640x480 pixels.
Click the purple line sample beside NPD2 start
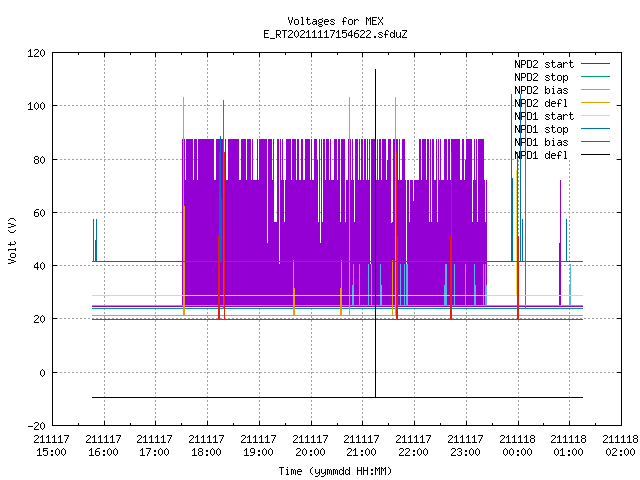pos(595,64)
